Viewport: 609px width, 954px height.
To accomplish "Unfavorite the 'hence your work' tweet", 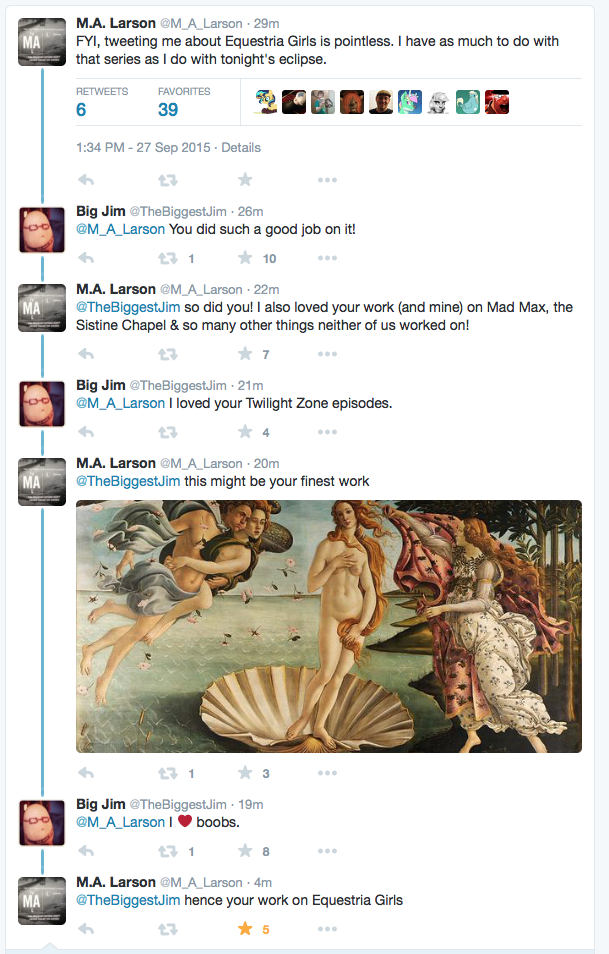I will [245, 929].
